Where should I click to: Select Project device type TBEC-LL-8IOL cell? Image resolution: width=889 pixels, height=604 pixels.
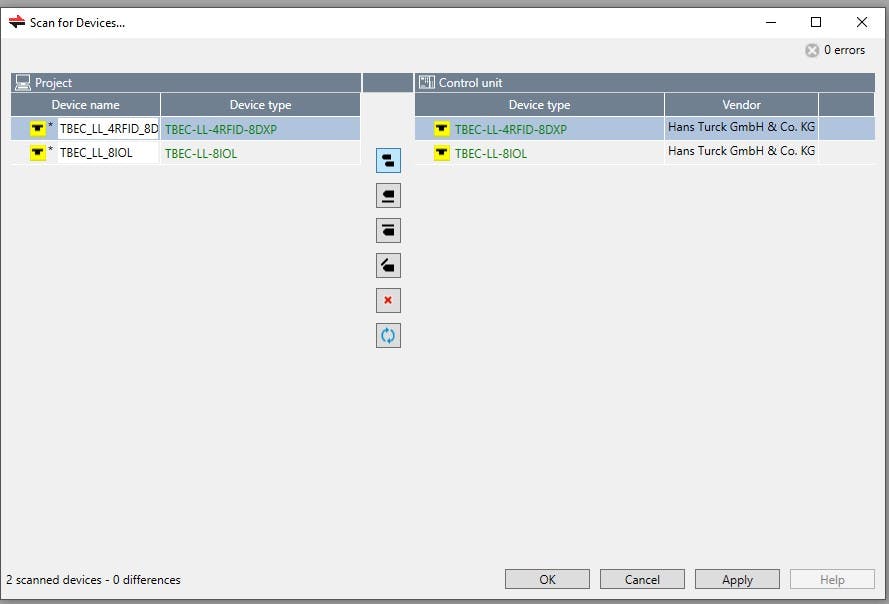[x=260, y=153]
